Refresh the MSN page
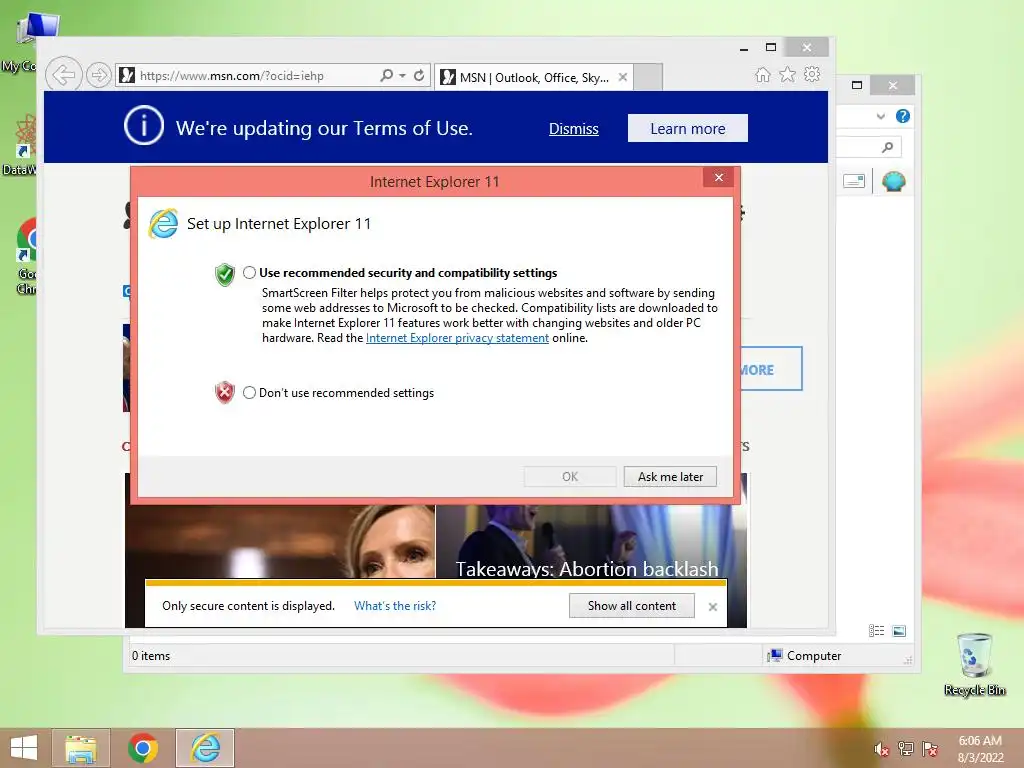The height and width of the screenshot is (768, 1024). [x=419, y=76]
